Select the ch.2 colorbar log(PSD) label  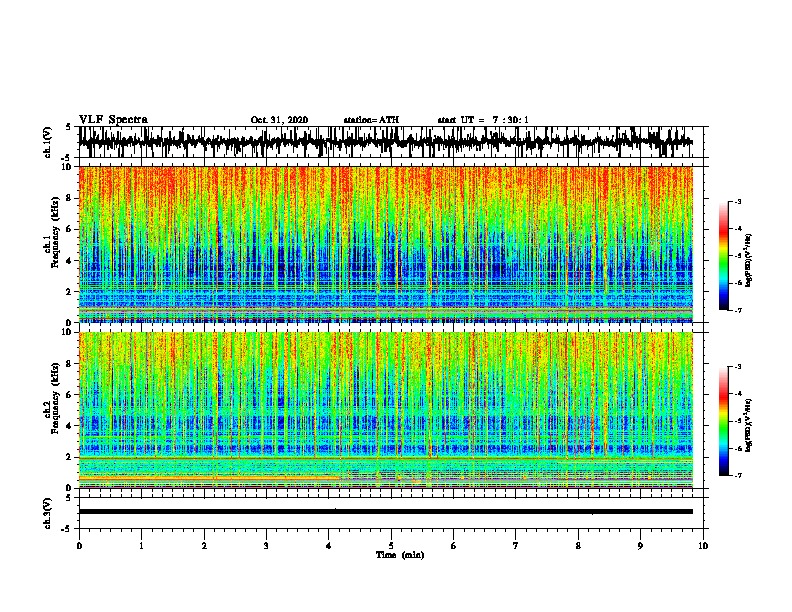point(749,425)
